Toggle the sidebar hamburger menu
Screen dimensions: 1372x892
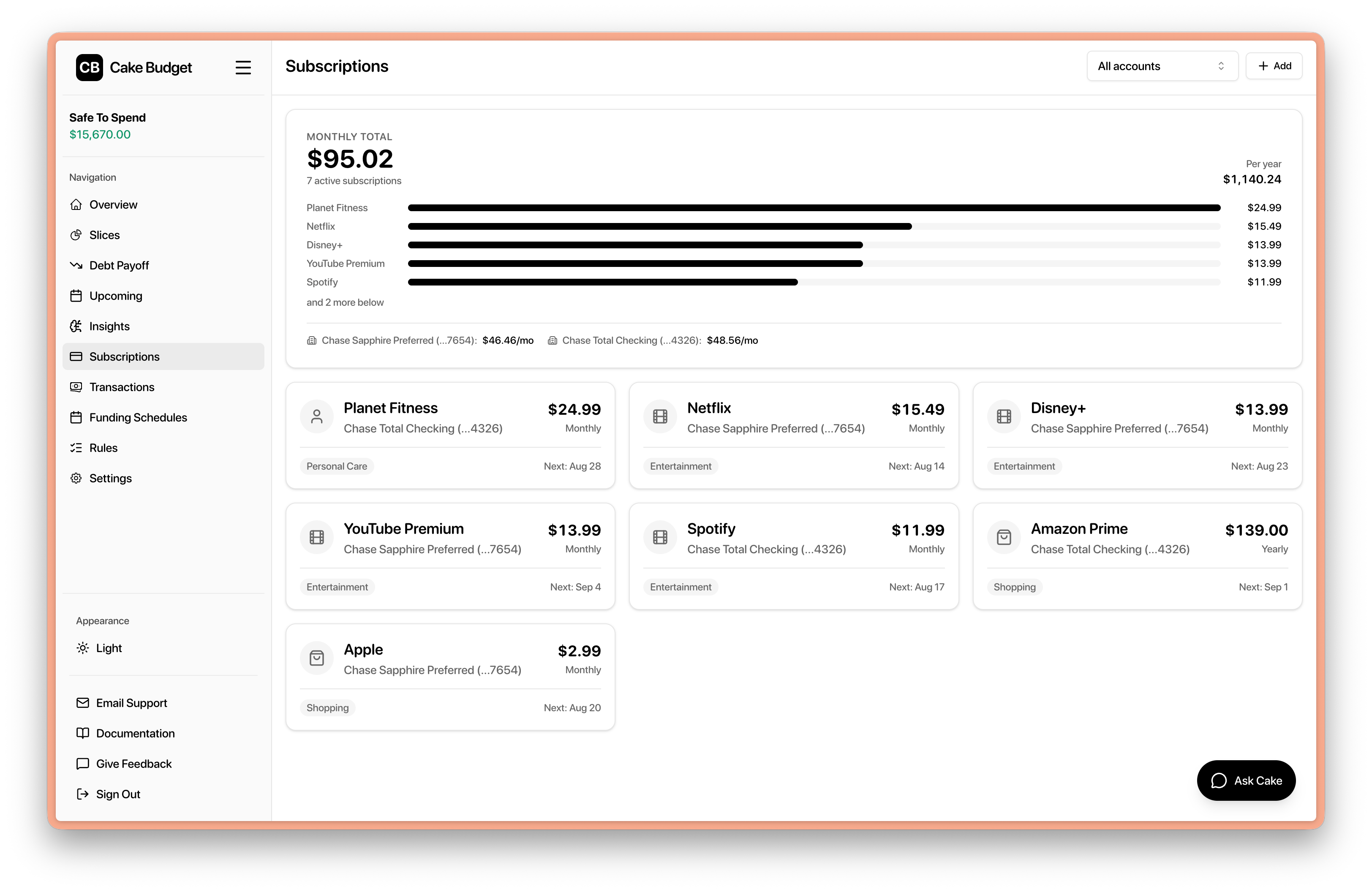243,68
